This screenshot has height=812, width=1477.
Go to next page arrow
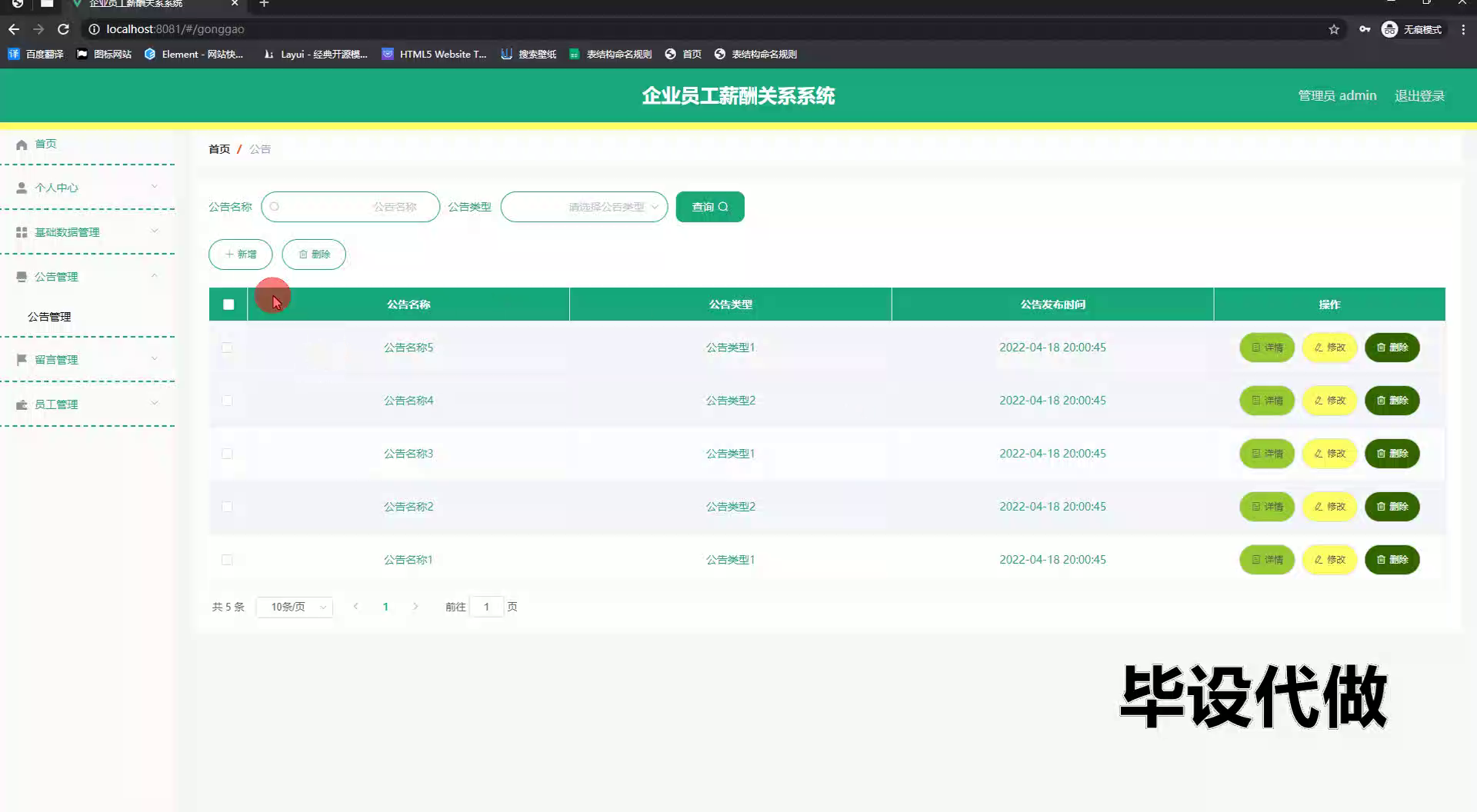point(415,607)
